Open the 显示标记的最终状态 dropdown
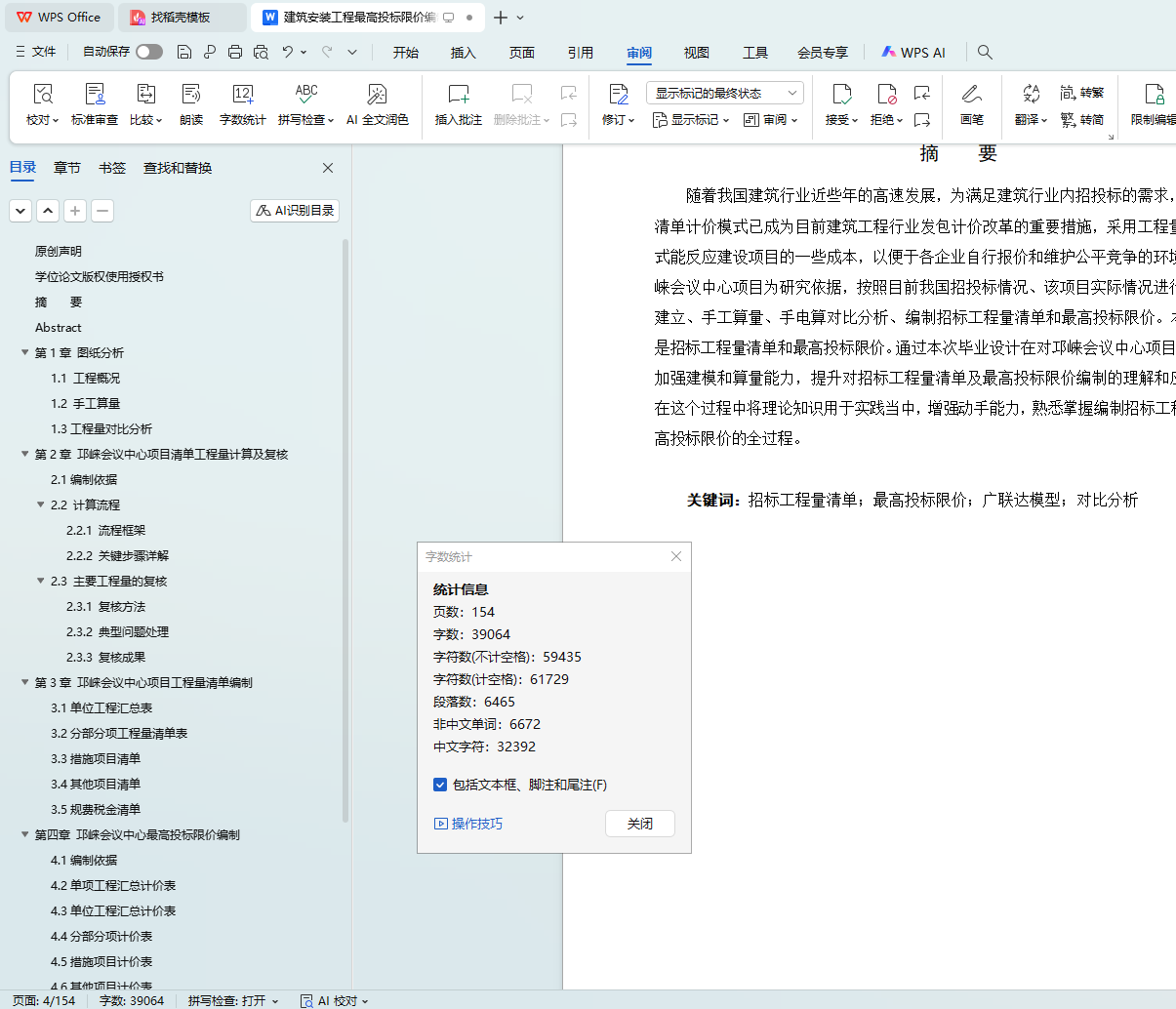 pos(724,94)
